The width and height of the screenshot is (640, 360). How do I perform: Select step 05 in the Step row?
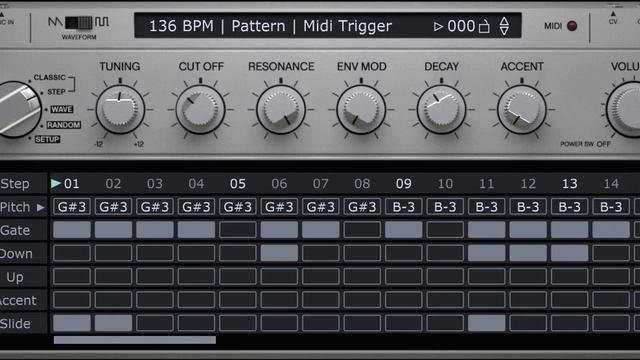pos(238,184)
